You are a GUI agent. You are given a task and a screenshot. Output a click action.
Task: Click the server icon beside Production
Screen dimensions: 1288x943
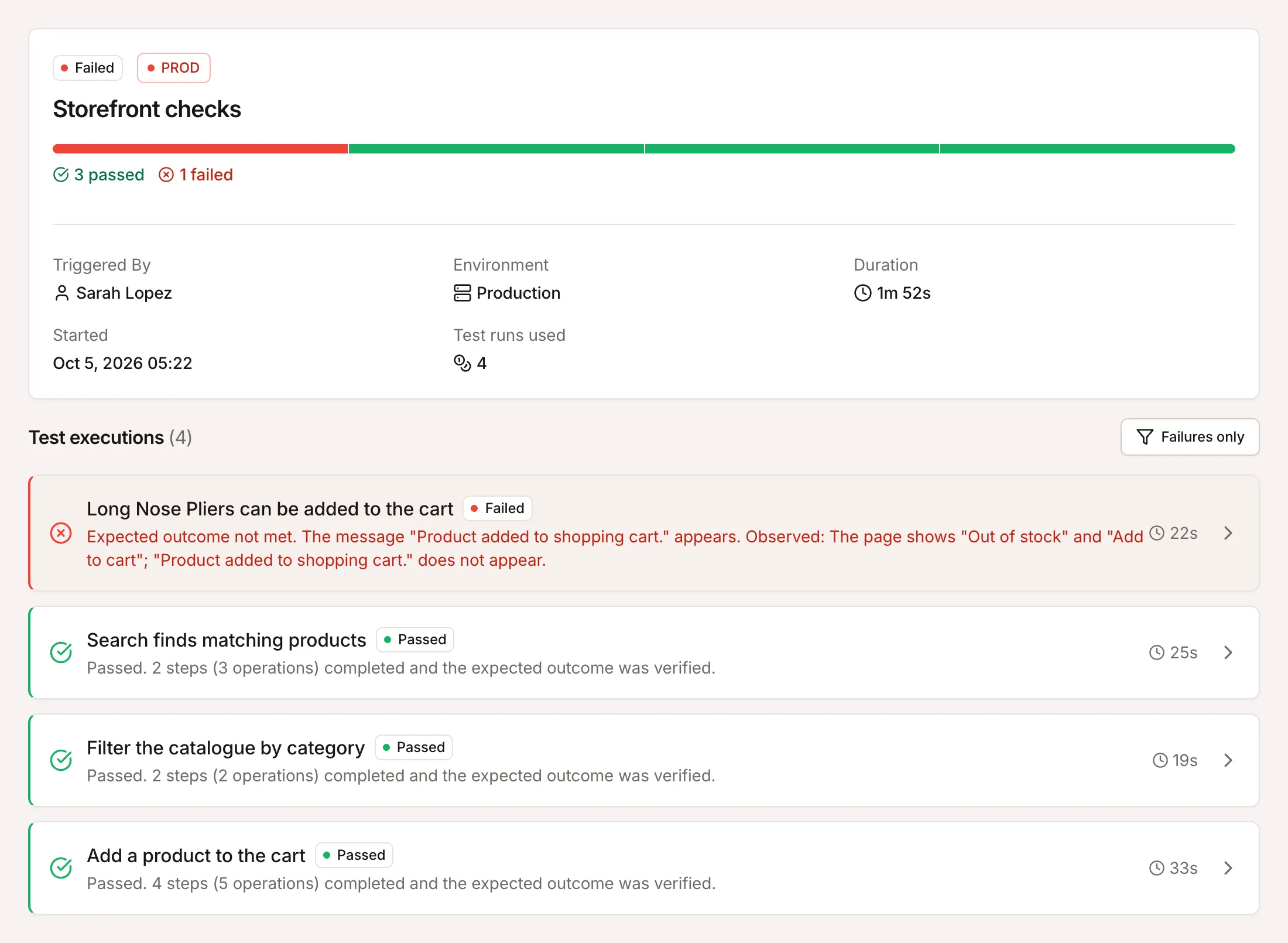tap(463, 293)
